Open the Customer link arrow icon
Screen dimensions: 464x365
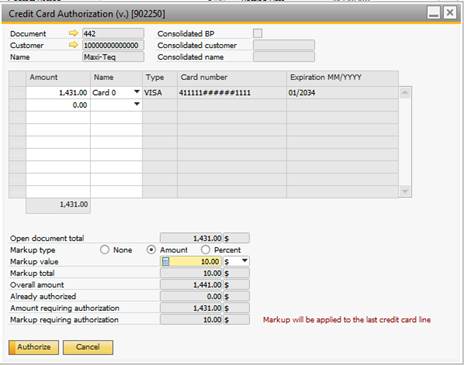[73, 45]
